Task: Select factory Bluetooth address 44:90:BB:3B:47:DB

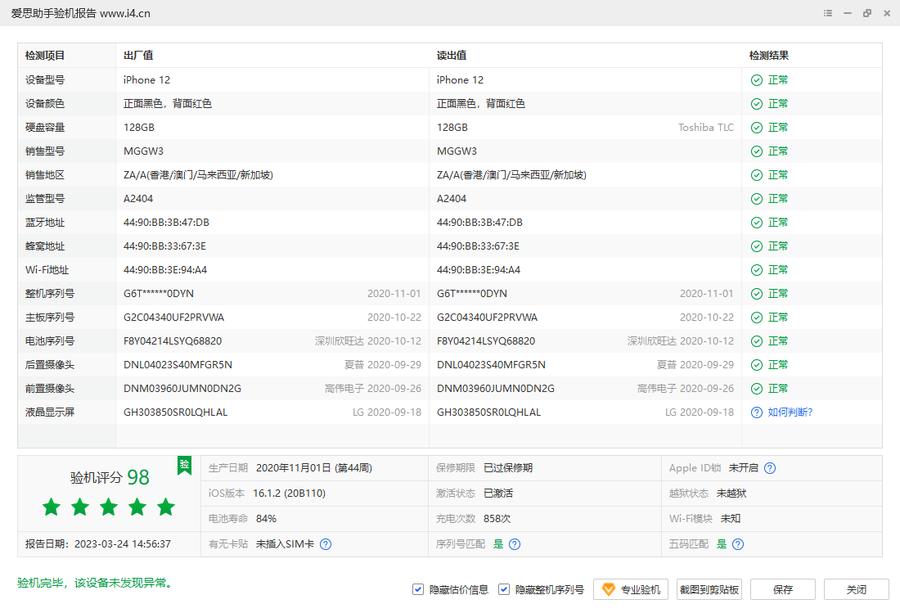Action: 166,222
